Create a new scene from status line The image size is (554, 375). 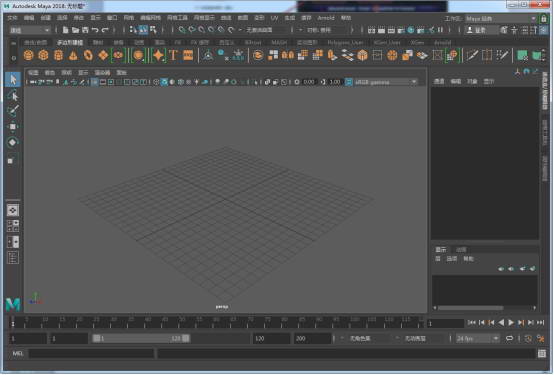pos(65,30)
